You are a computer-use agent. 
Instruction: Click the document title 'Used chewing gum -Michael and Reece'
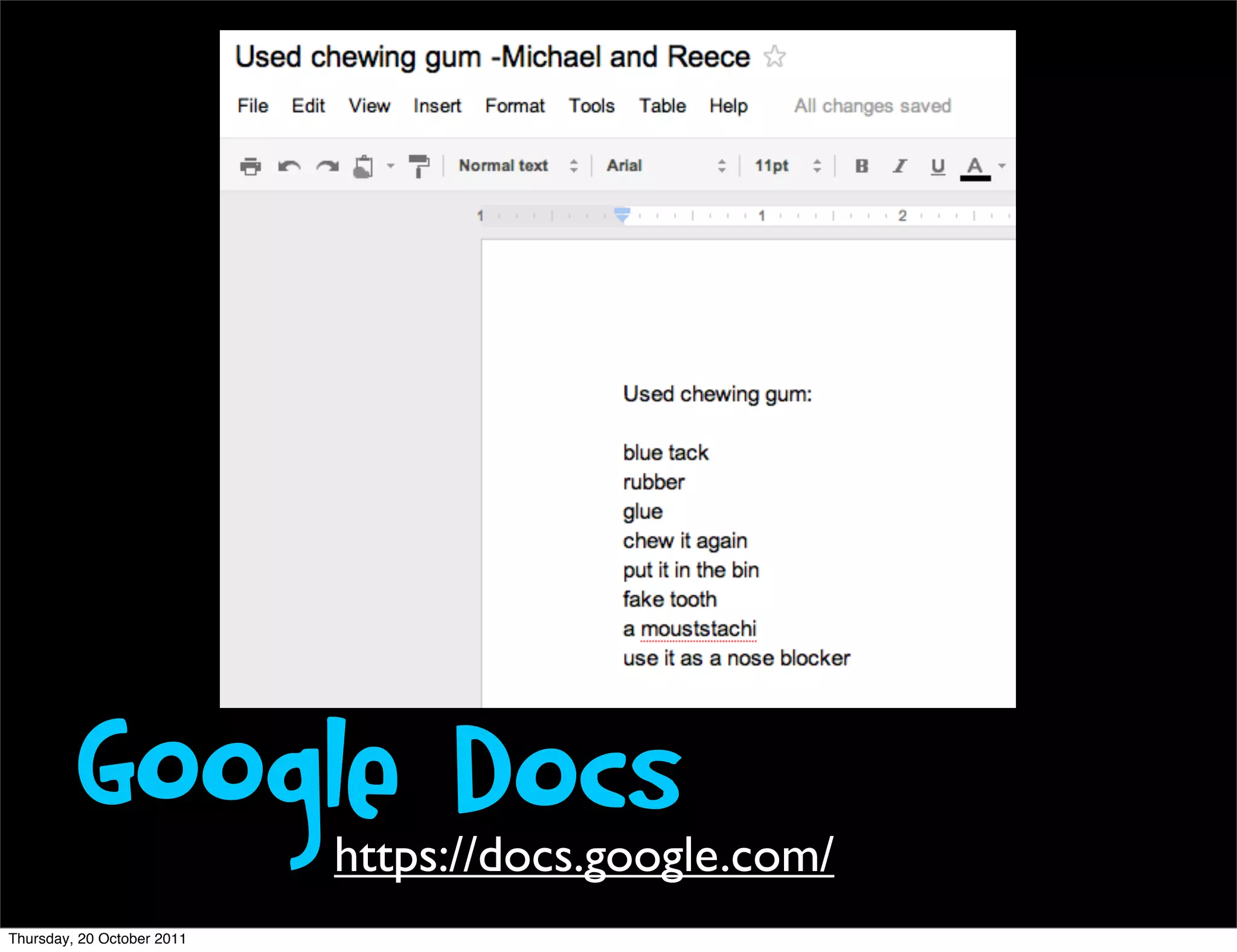[492, 57]
